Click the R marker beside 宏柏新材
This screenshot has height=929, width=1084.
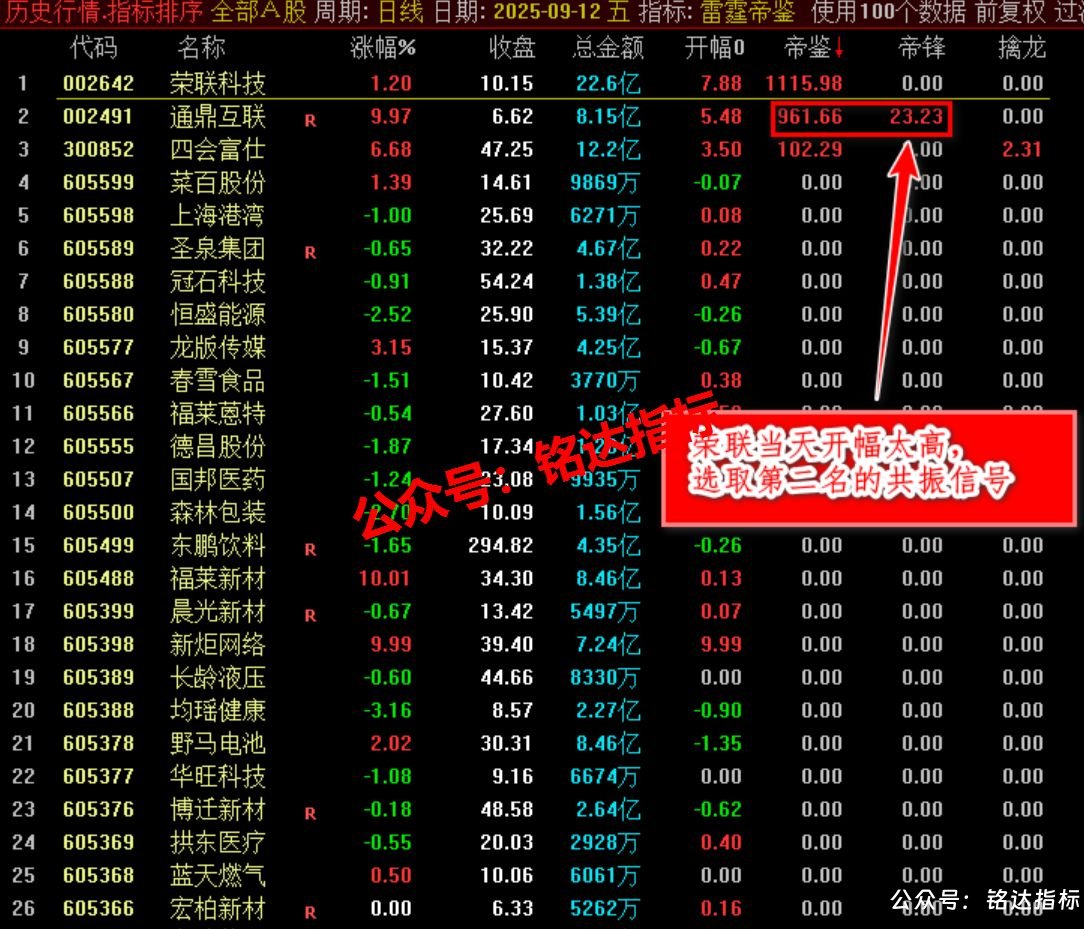(310, 913)
